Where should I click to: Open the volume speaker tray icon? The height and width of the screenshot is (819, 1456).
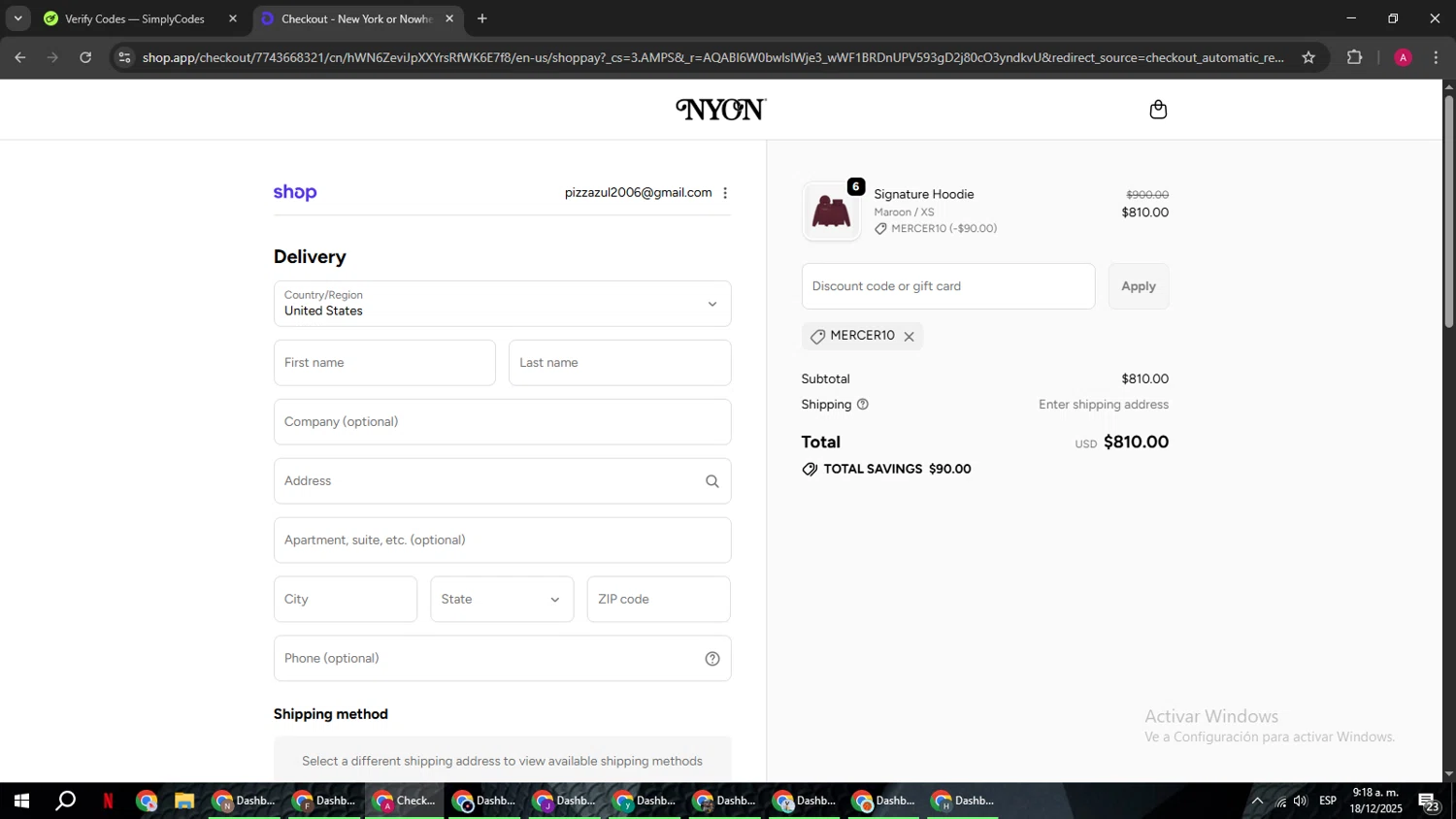(1301, 802)
